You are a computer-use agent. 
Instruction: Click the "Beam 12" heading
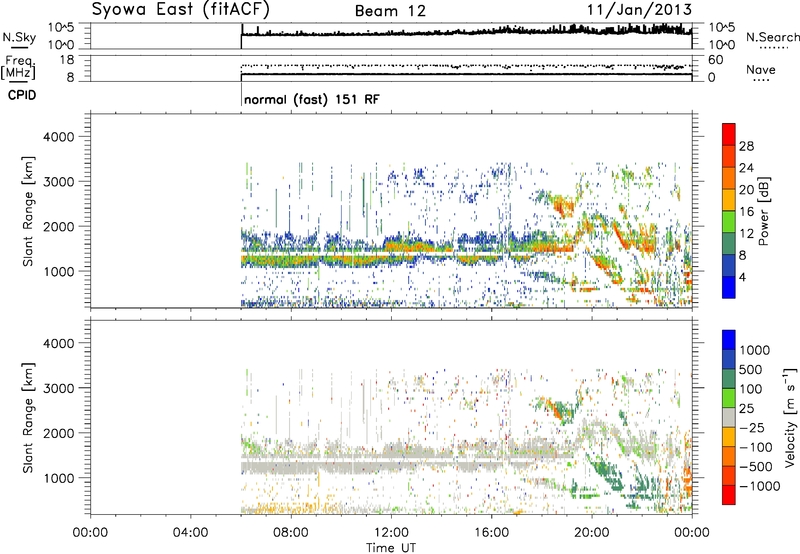(390, 11)
